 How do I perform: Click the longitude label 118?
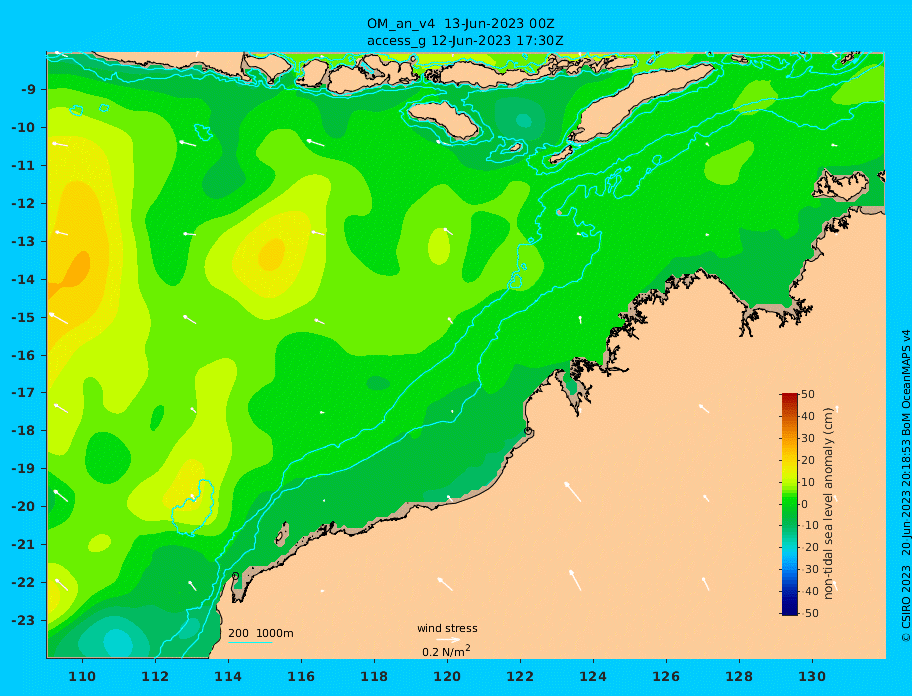click(x=374, y=677)
